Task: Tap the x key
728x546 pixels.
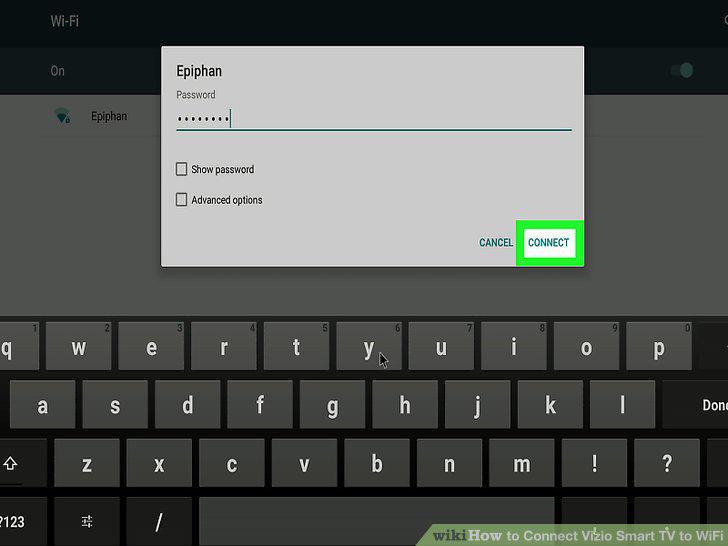Action: click(159, 463)
